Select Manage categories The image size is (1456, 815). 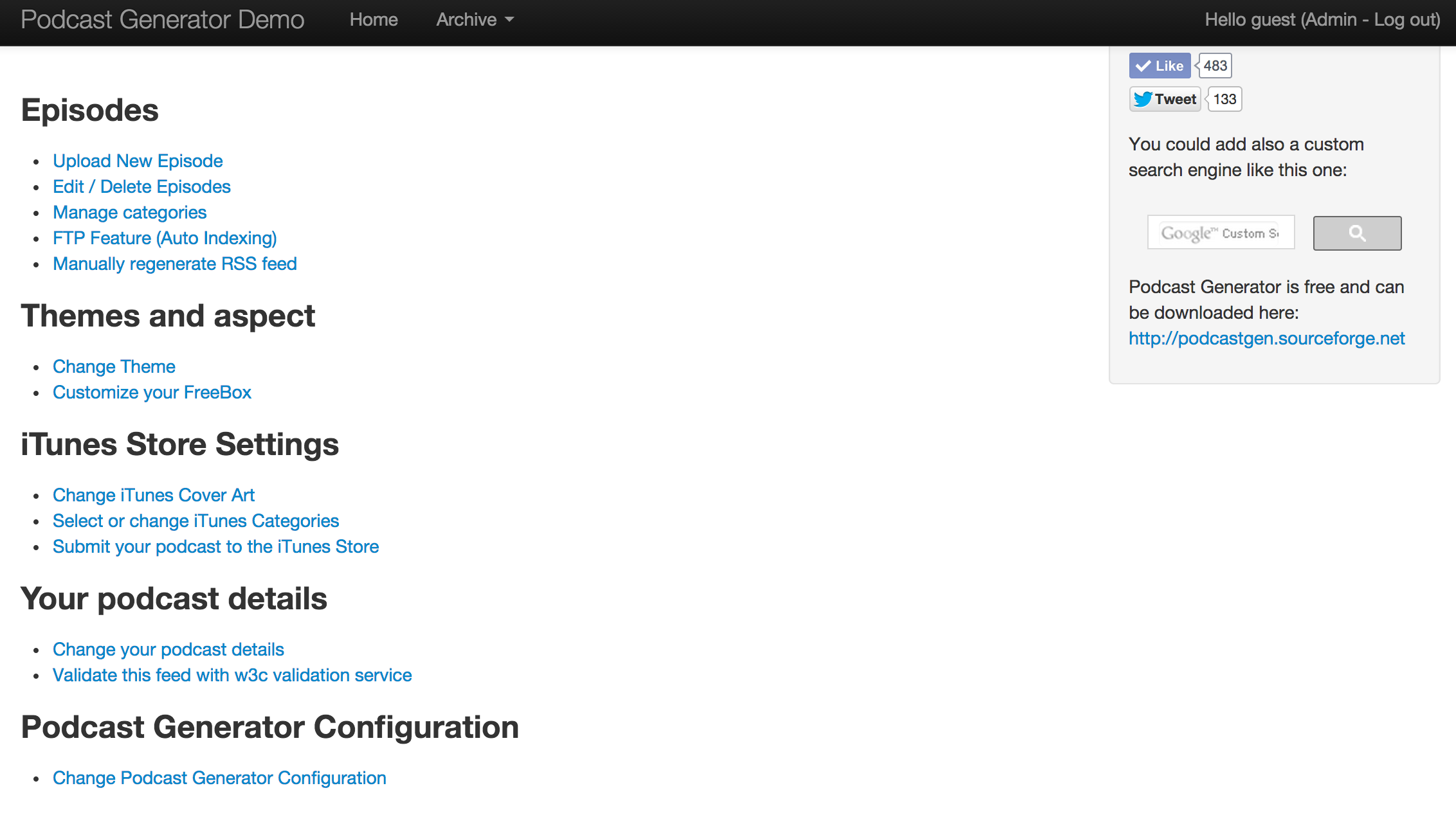(x=129, y=212)
